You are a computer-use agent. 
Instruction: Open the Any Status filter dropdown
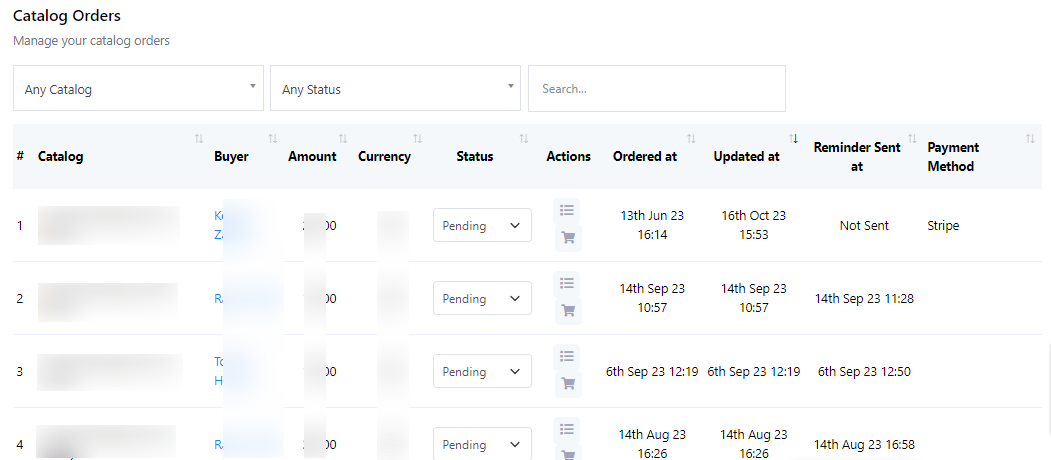(x=395, y=89)
